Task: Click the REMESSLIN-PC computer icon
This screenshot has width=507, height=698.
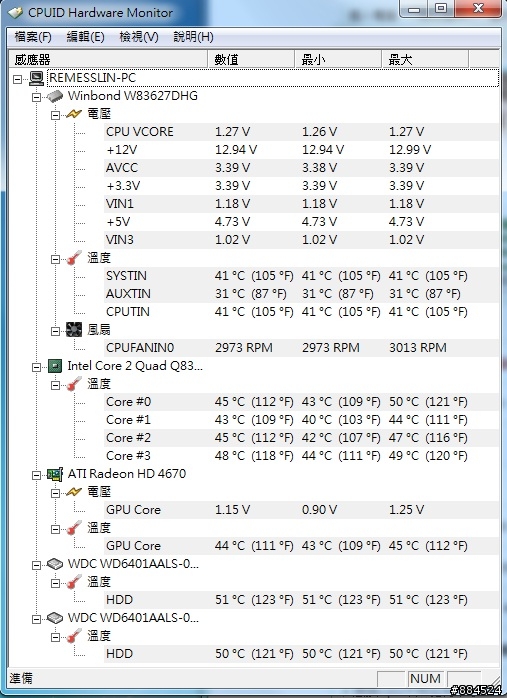Action: pos(37,78)
